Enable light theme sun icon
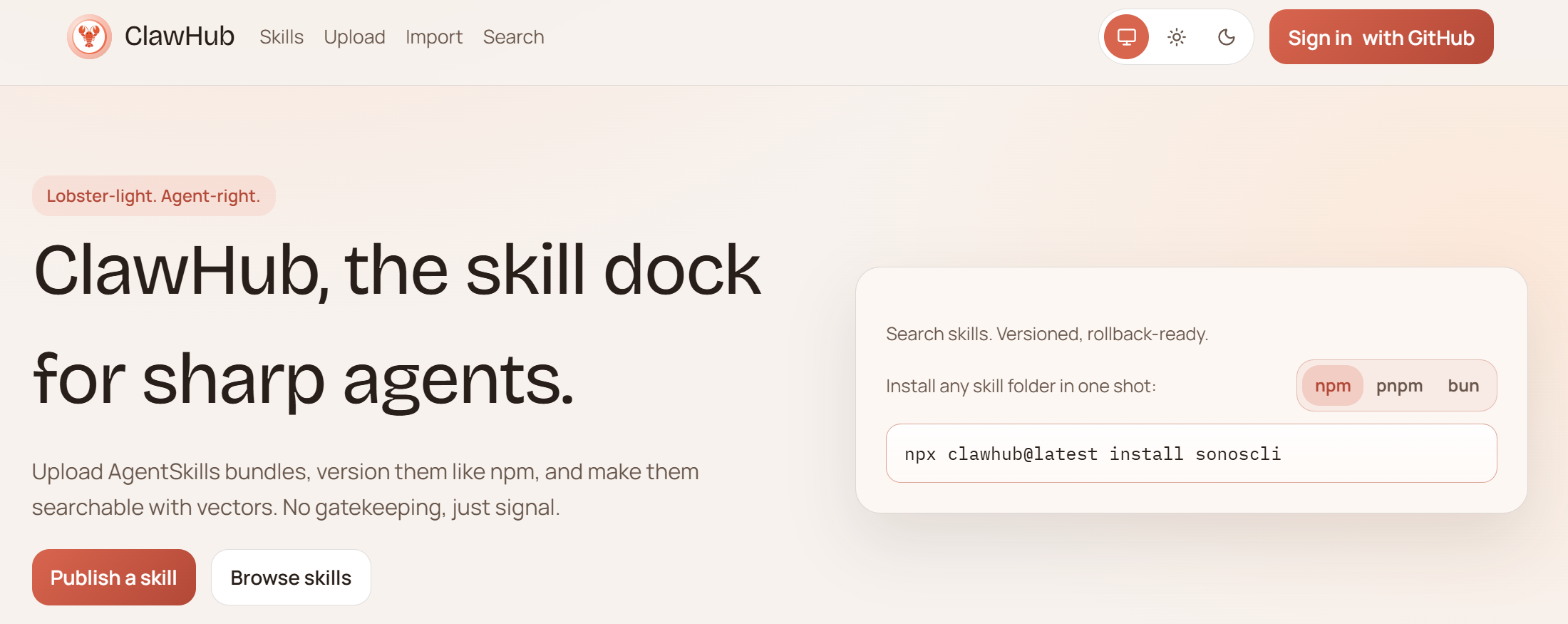The height and width of the screenshot is (624, 1568). (1177, 37)
